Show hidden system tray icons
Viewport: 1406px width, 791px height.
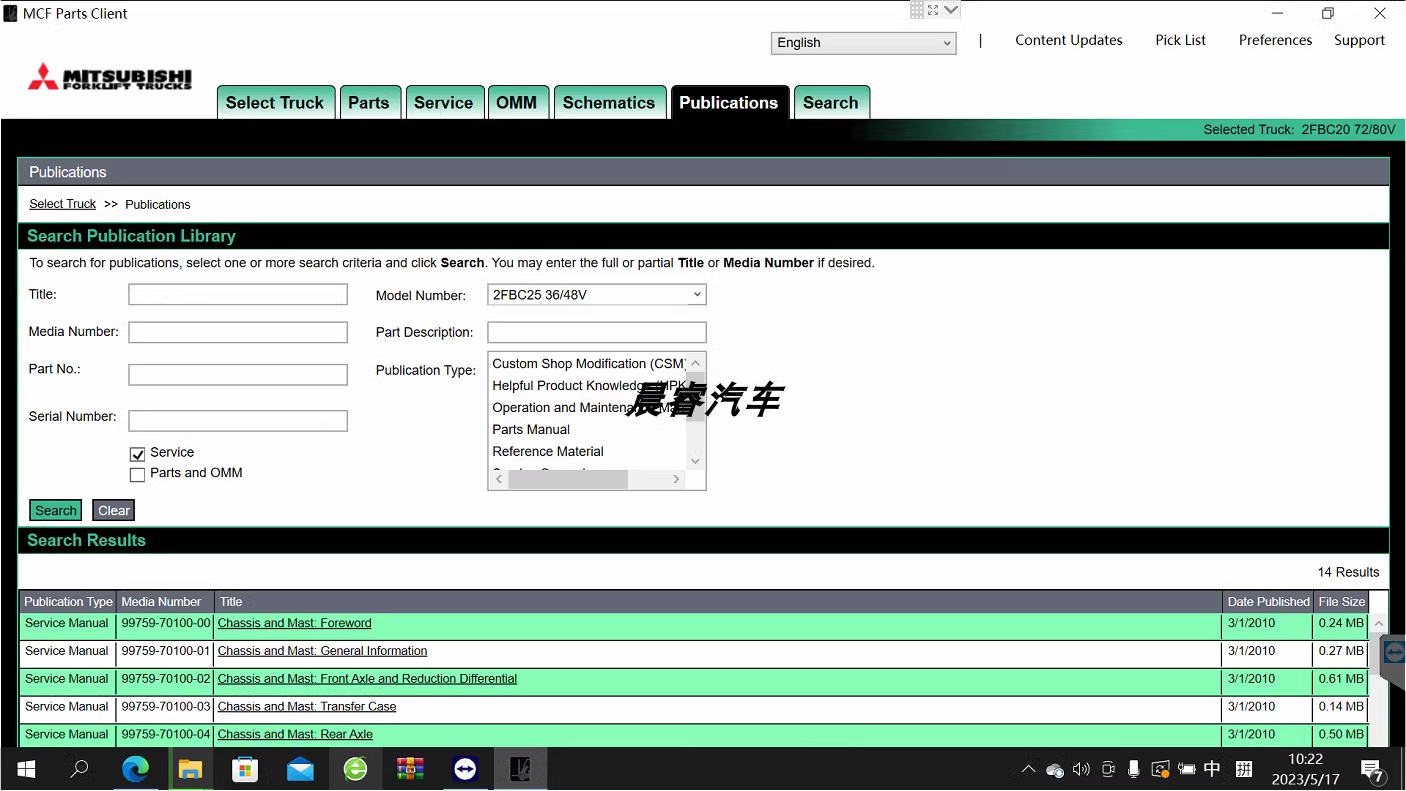pos(1028,770)
